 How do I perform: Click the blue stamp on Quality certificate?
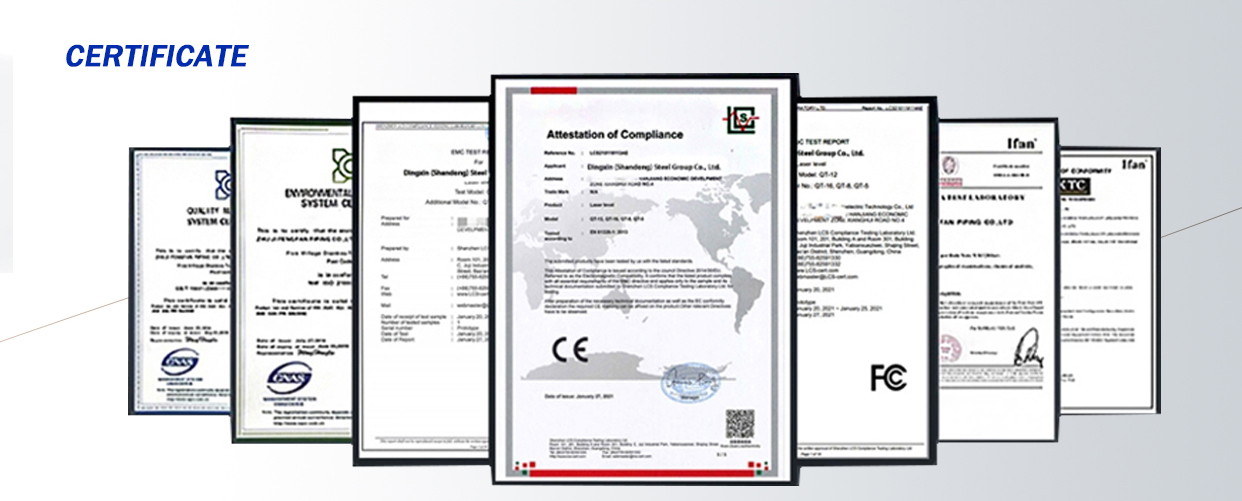pos(180,361)
